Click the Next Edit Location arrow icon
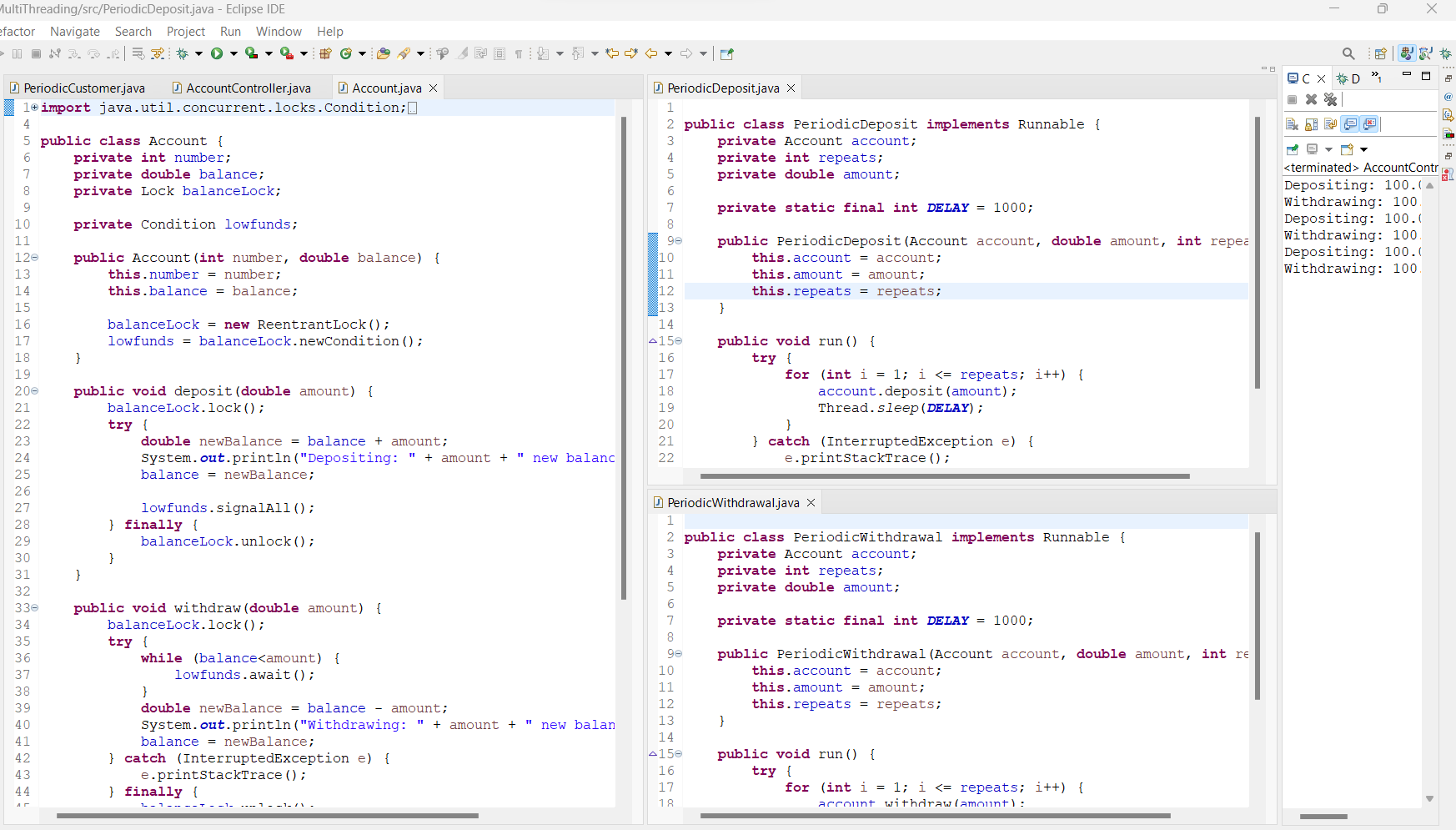This screenshot has width=1456, height=830. coord(631,53)
